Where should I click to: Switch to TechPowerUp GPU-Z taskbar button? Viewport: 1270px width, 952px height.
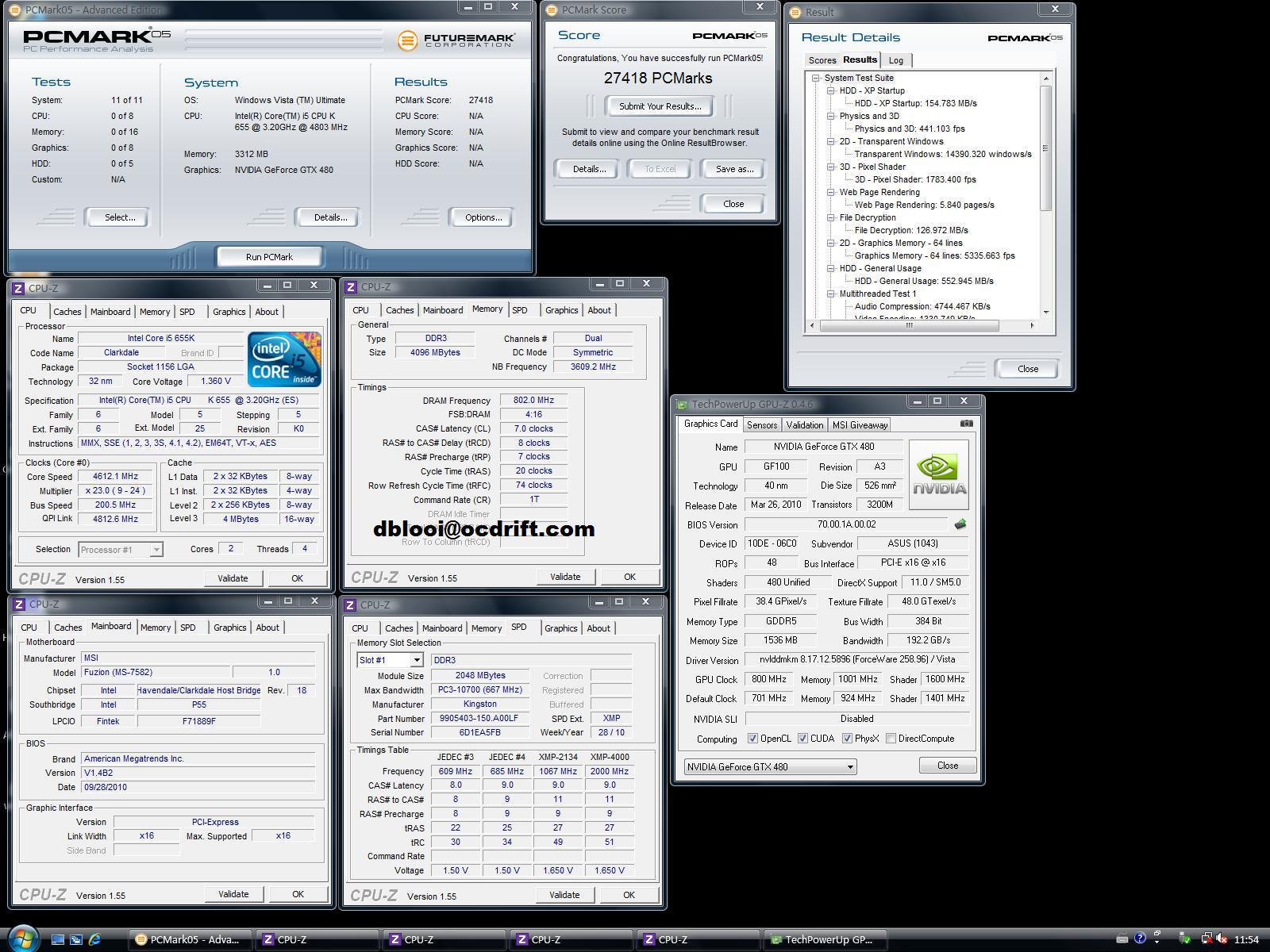tap(825, 939)
